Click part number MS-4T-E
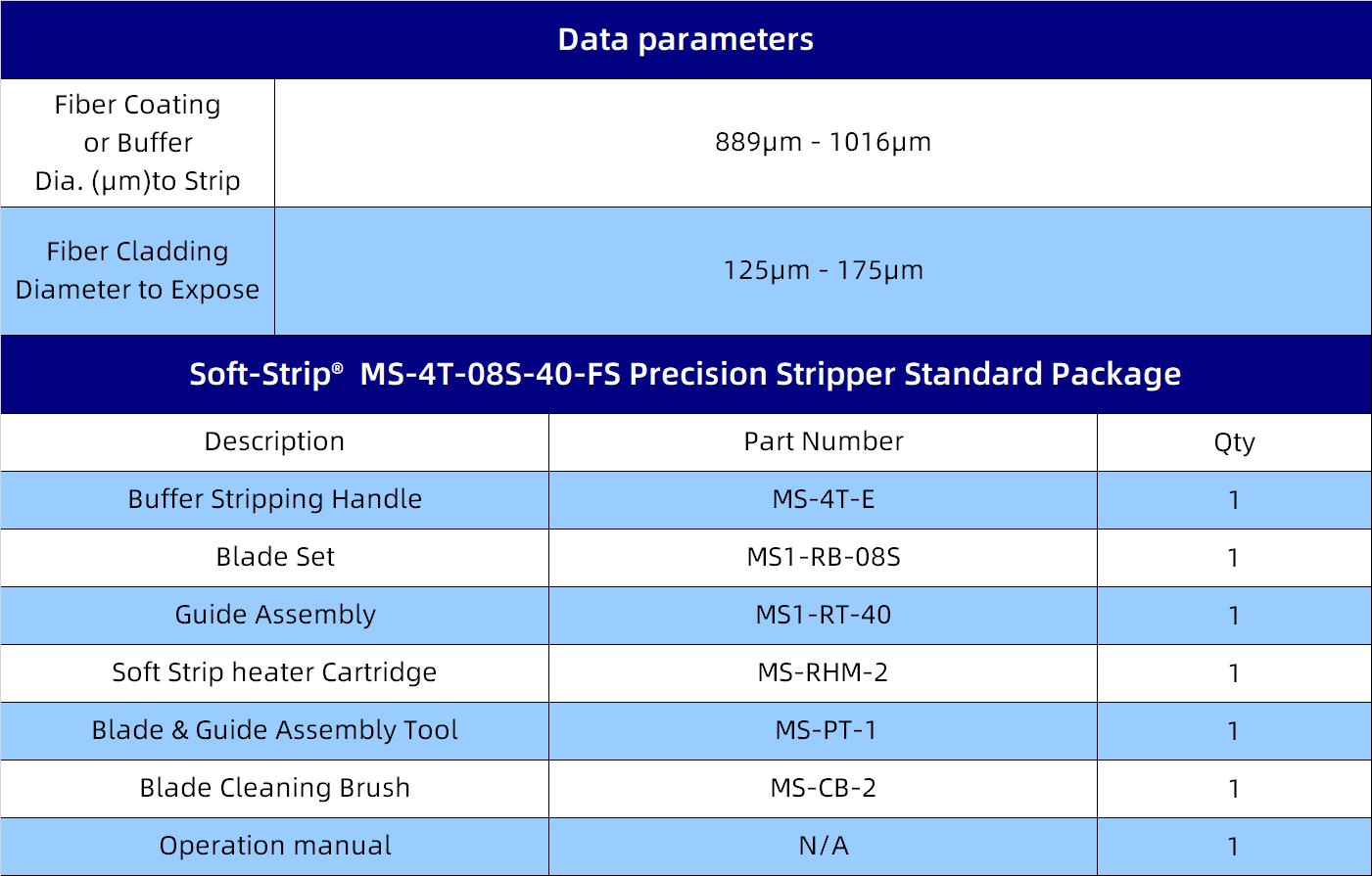 [x=823, y=499]
